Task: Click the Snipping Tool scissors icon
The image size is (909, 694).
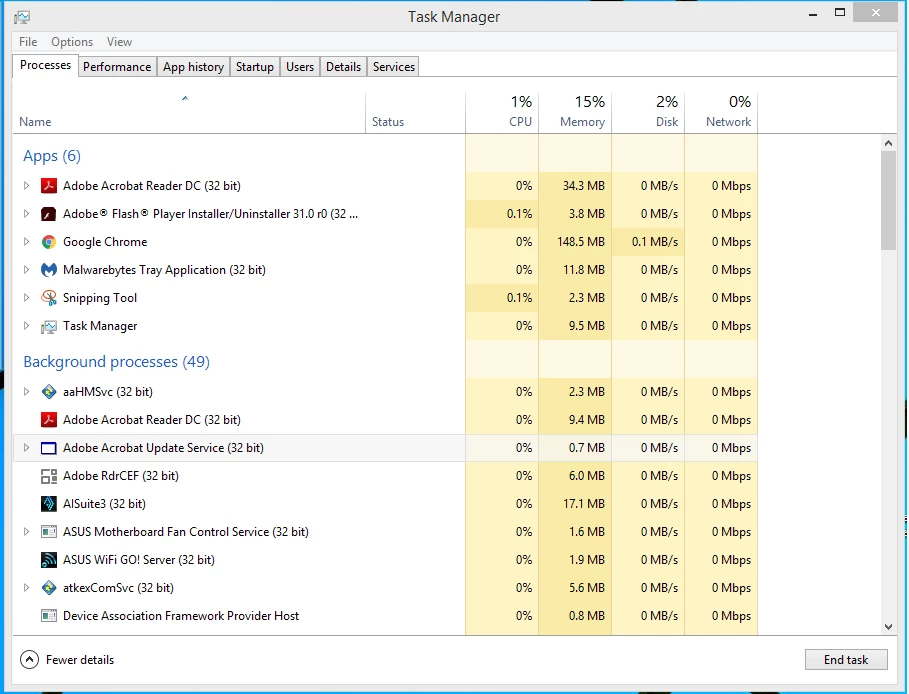Action: 49,298
